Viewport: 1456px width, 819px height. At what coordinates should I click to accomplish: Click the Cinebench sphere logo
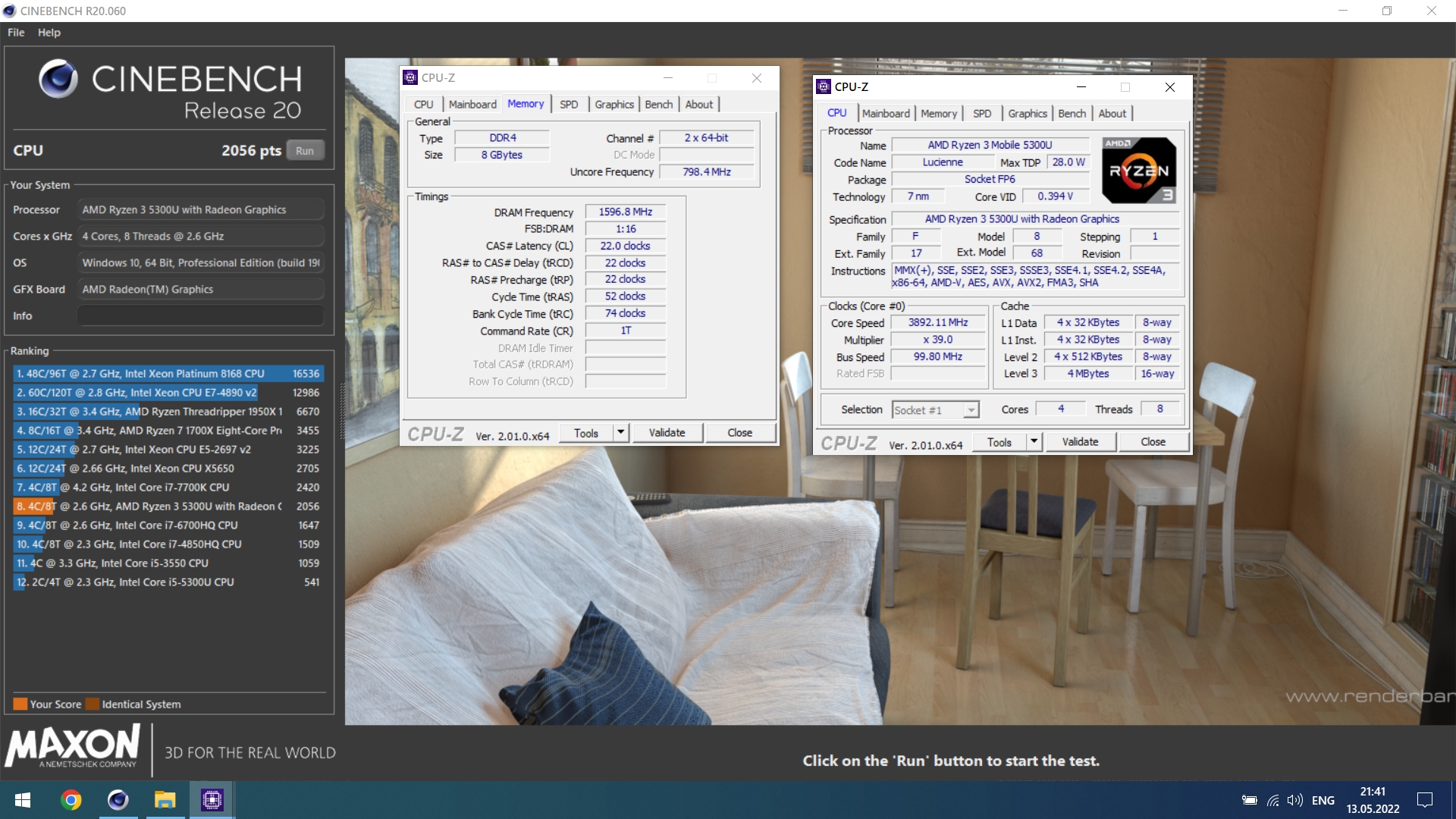coord(58,79)
